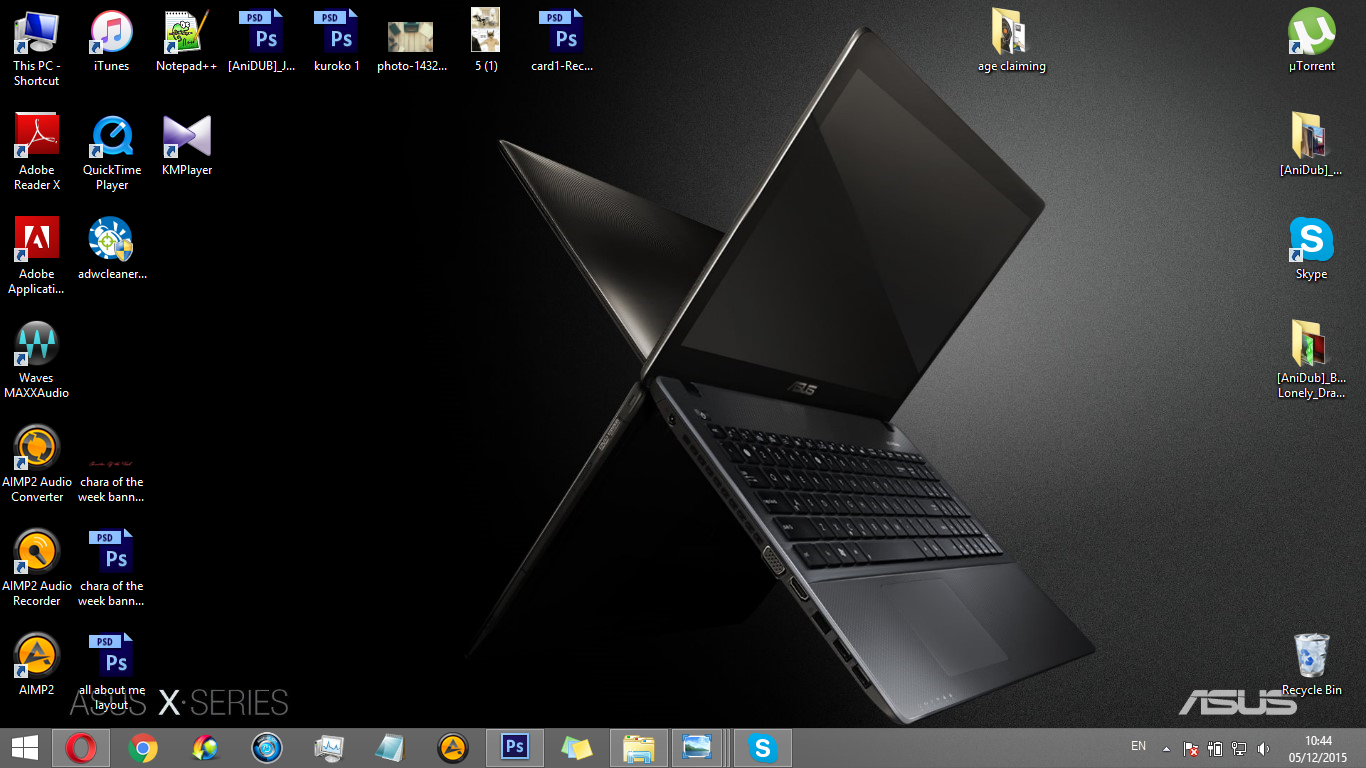Screen dimensions: 1366x768
Task: Select the Notepad++ desktop shortcut
Action: [186, 41]
